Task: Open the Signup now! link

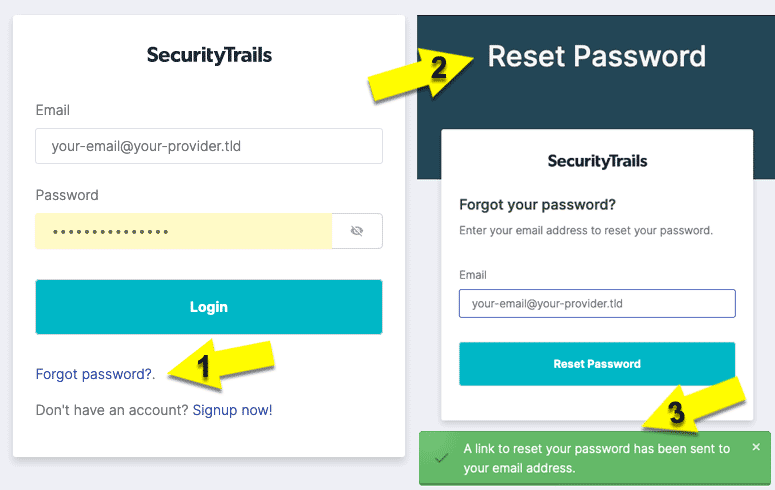Action: click(x=232, y=410)
